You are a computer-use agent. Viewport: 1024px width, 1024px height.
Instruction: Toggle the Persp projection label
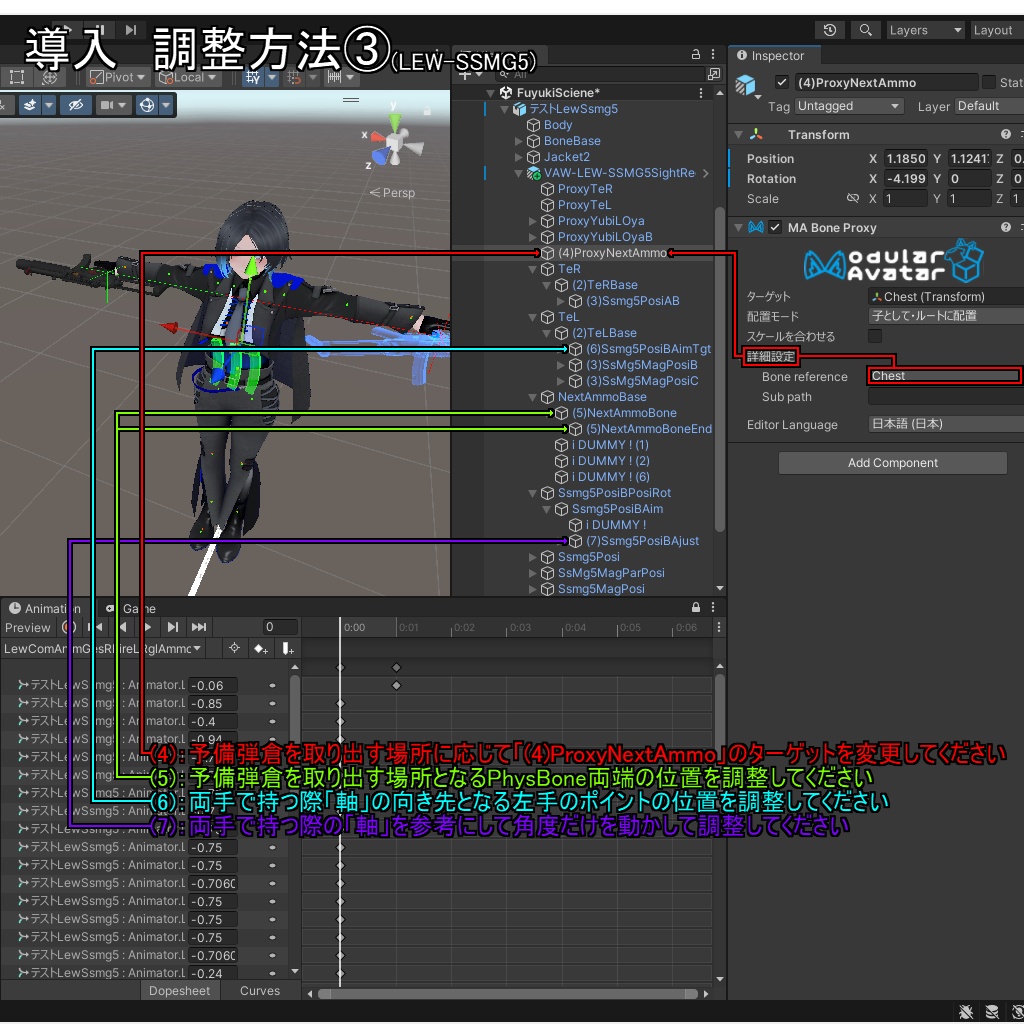tap(392, 193)
